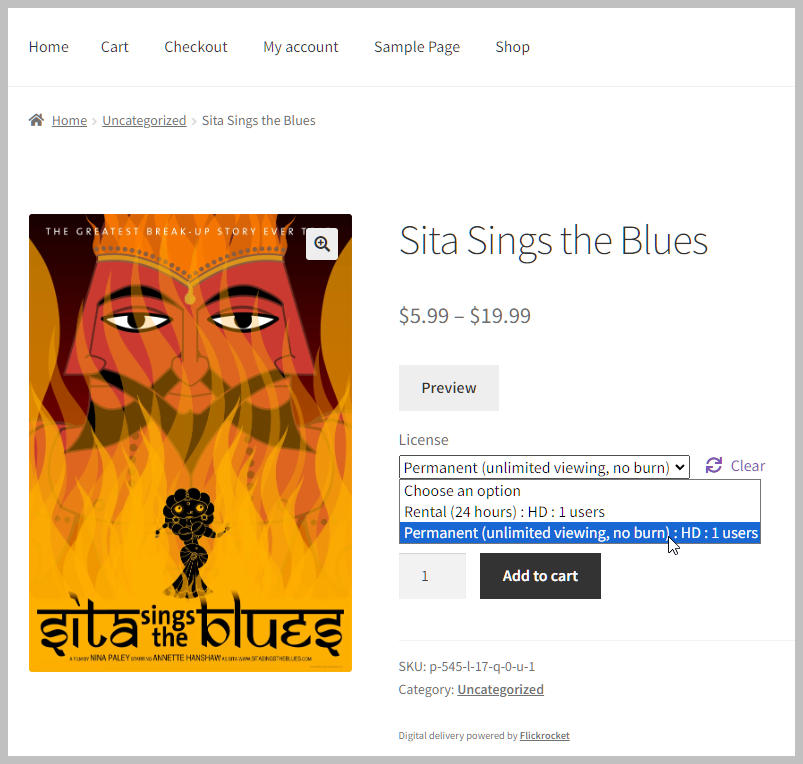The image size is (803, 764).
Task: Open the Cart menu item
Action: 115,47
